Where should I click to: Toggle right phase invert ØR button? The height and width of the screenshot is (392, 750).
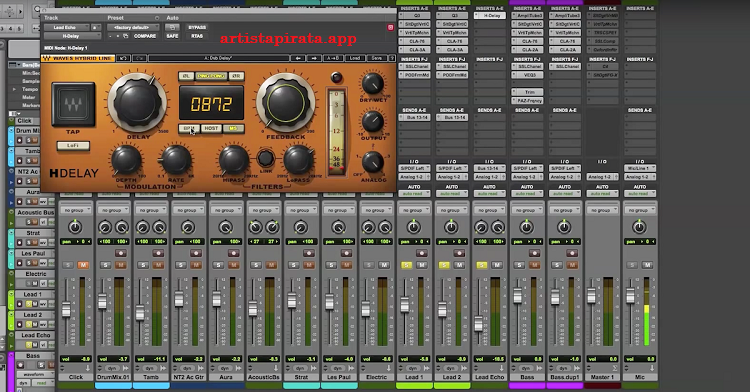(x=236, y=76)
